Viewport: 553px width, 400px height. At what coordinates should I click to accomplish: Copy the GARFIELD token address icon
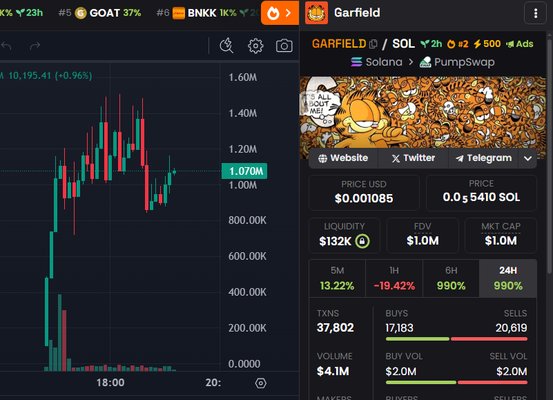(373, 44)
